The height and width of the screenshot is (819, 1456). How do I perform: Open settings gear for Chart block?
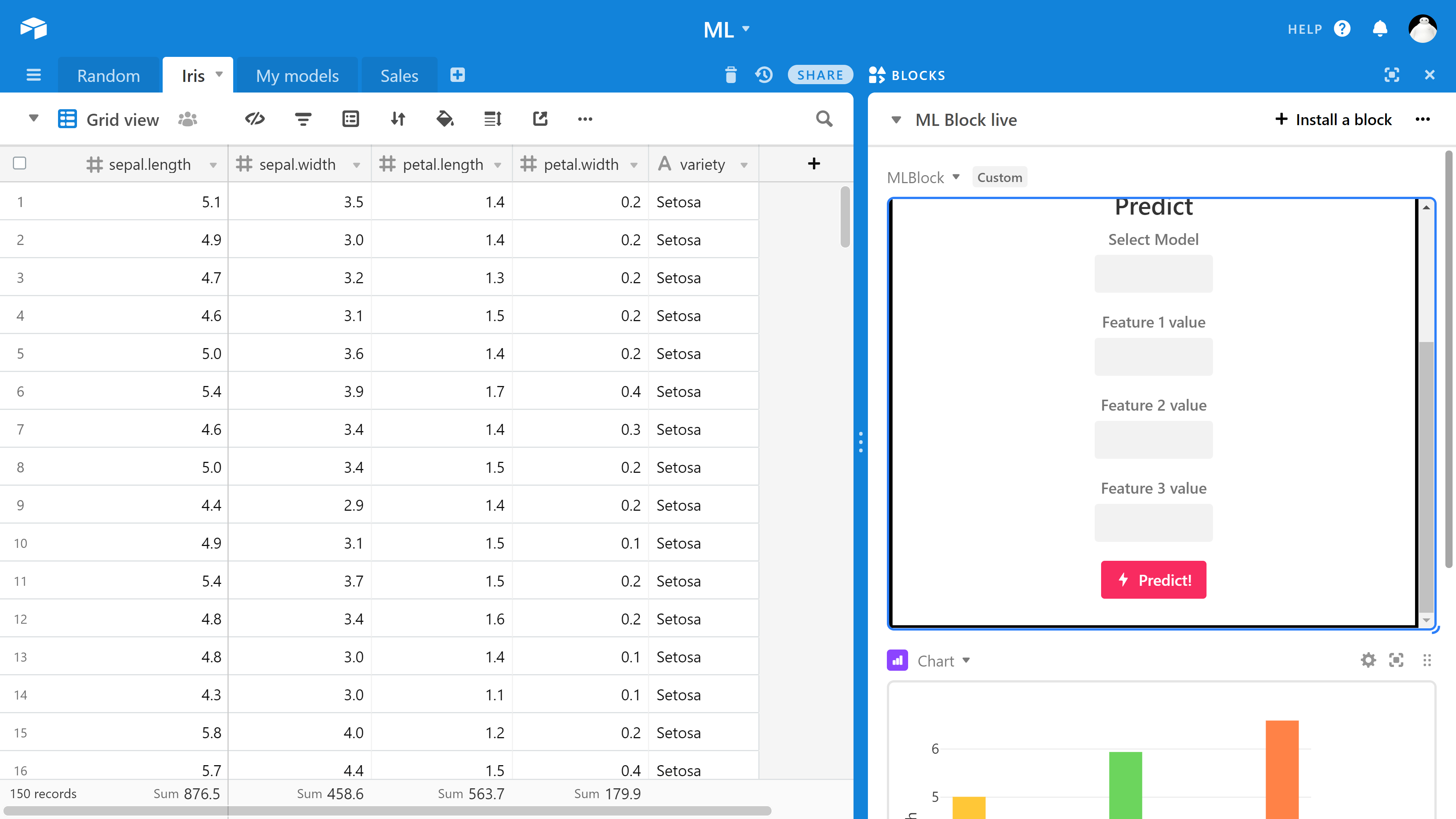click(1368, 660)
